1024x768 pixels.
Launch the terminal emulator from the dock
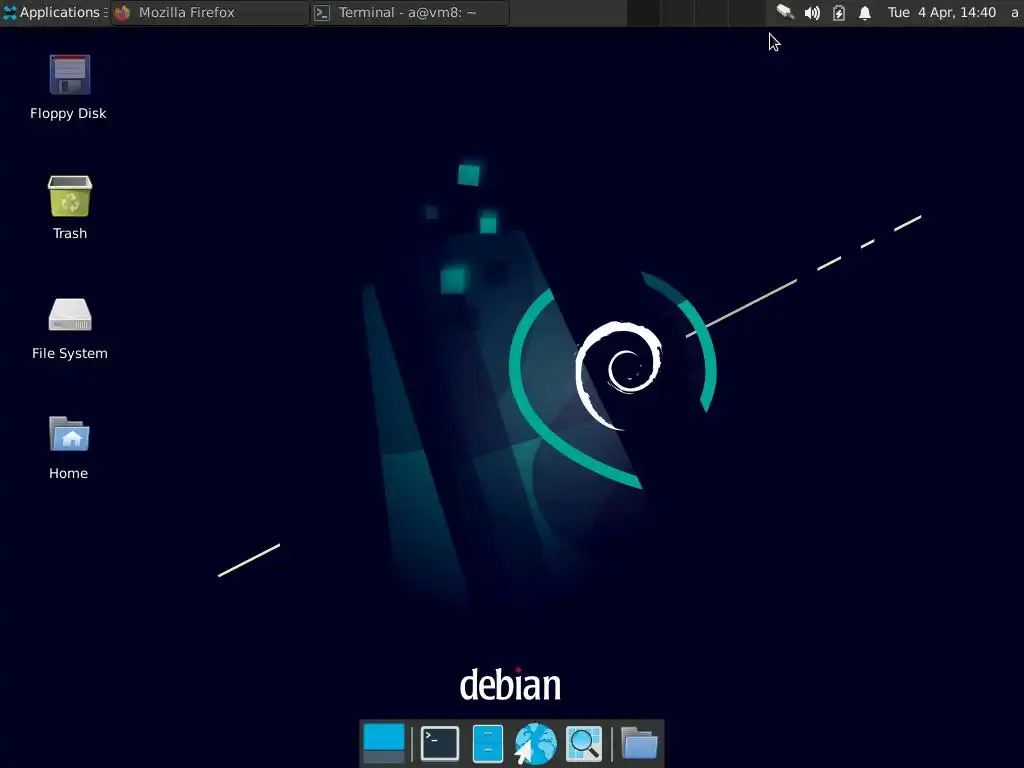440,743
